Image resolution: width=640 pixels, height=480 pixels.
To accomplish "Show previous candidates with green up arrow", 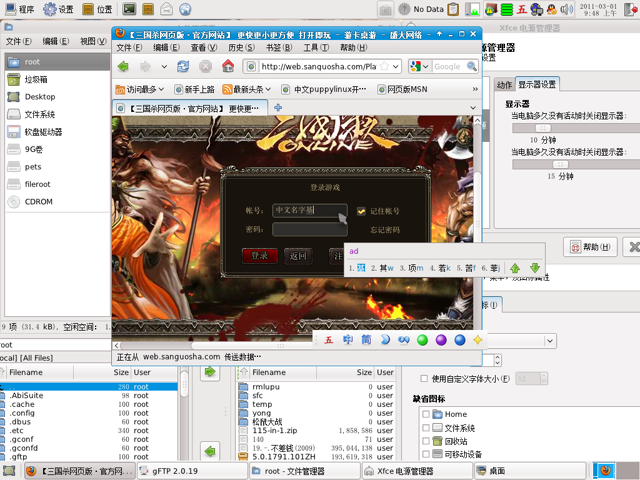I will 515,268.
